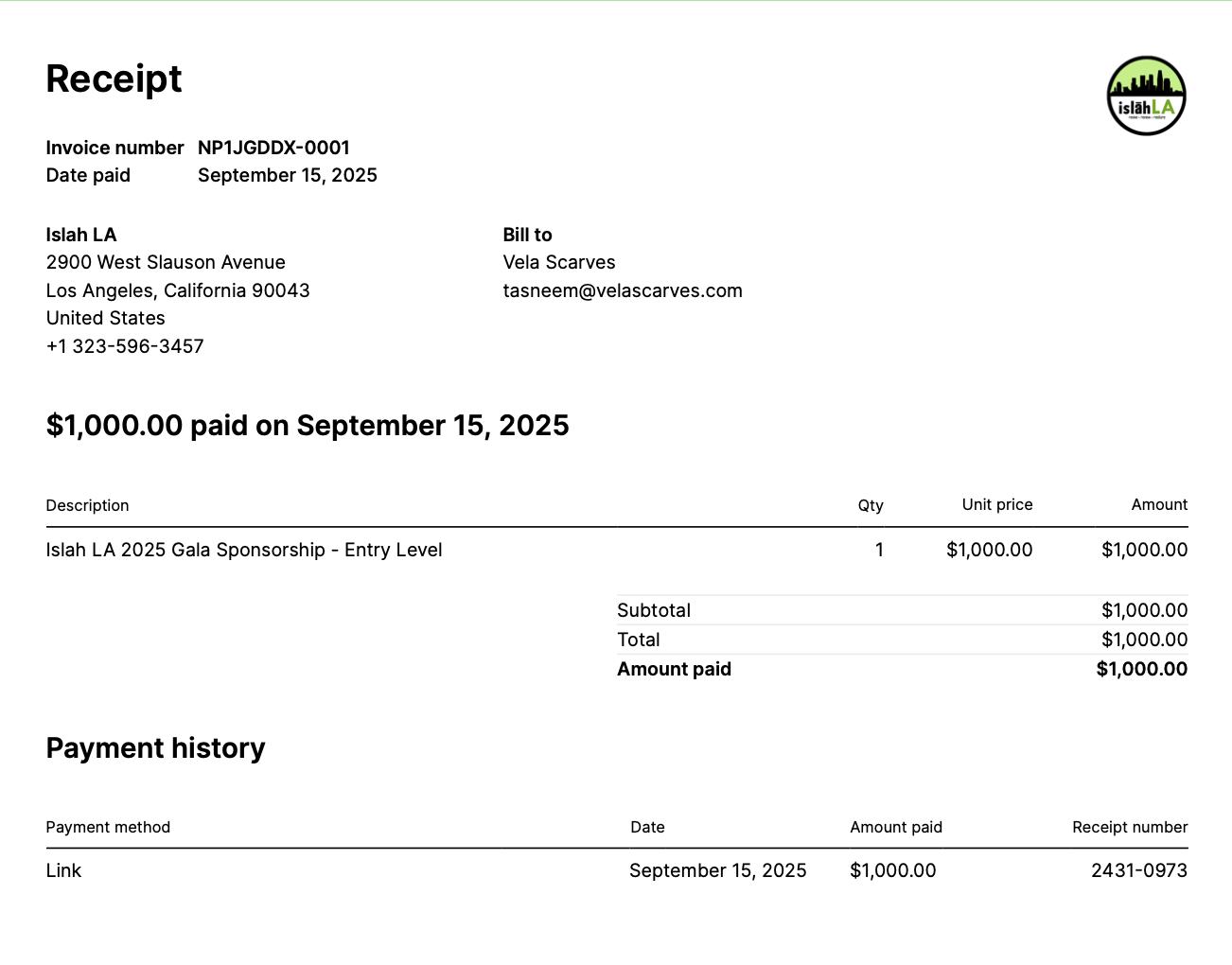Image resolution: width=1232 pixels, height=965 pixels.
Task: Select the invoice number NP1JGDDX-0001
Action: coord(273,148)
